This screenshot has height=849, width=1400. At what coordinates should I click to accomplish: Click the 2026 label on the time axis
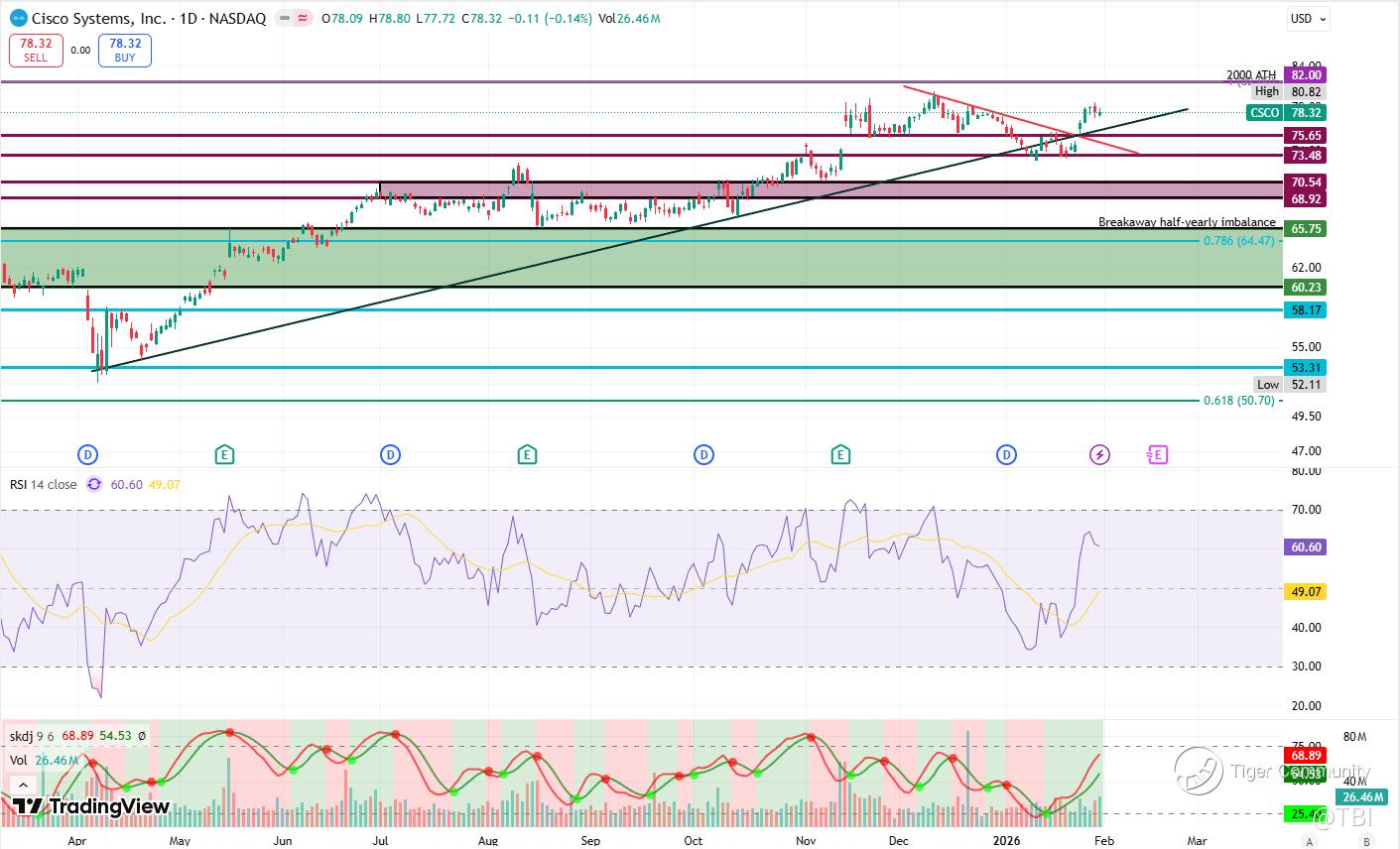(1007, 841)
